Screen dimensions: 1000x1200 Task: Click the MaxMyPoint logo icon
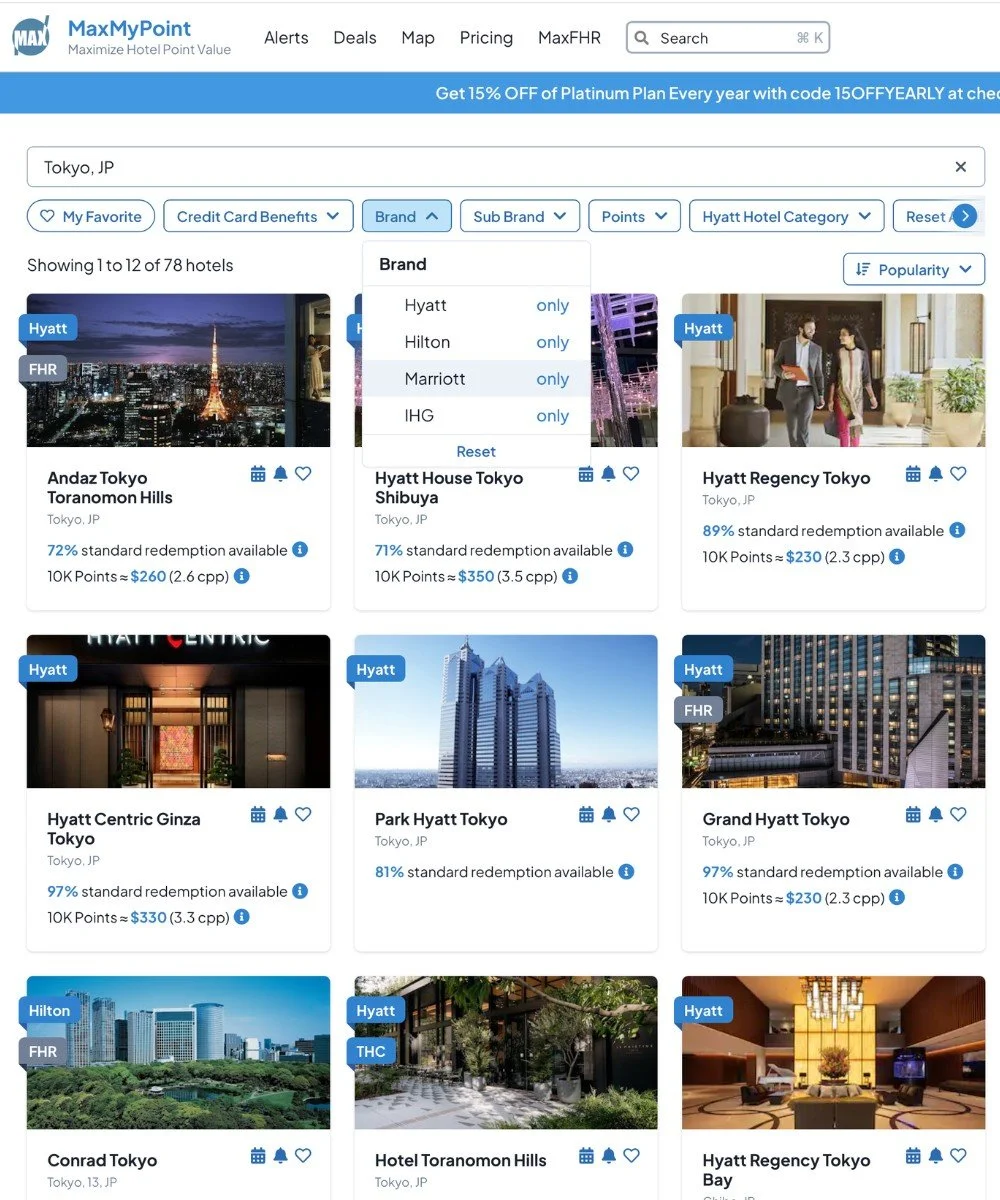coord(31,36)
